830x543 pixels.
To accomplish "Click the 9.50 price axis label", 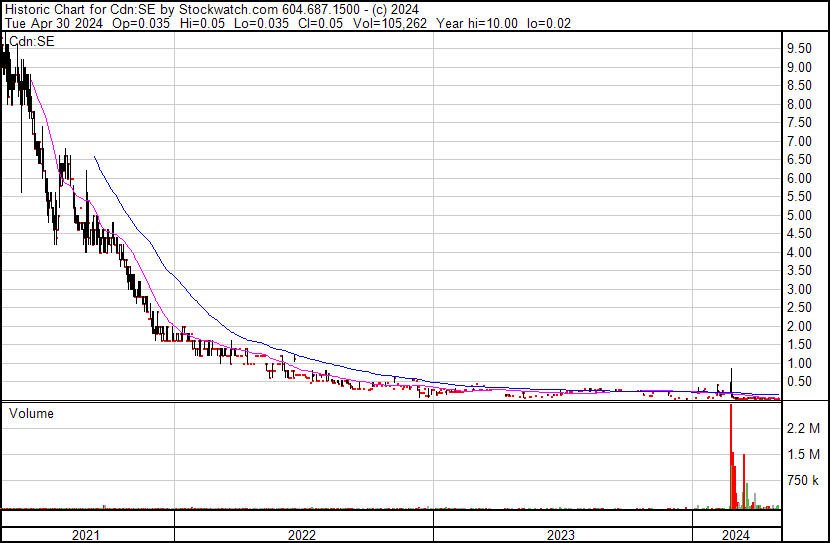I will [798, 49].
